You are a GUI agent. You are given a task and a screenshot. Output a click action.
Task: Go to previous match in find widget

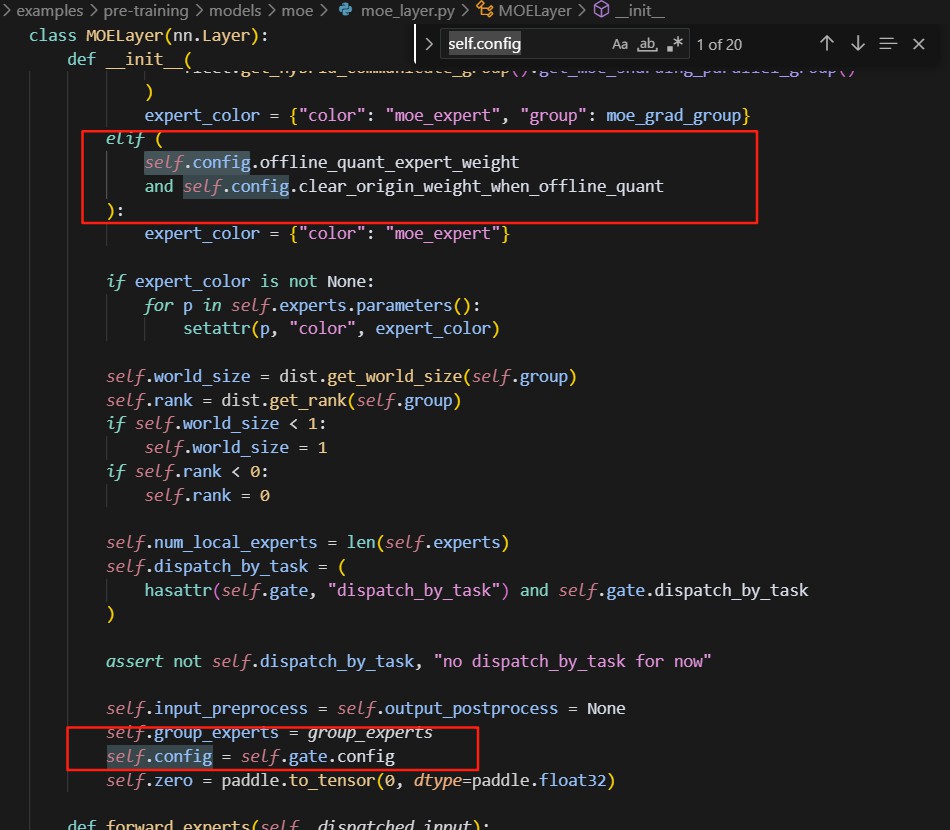tap(826, 44)
